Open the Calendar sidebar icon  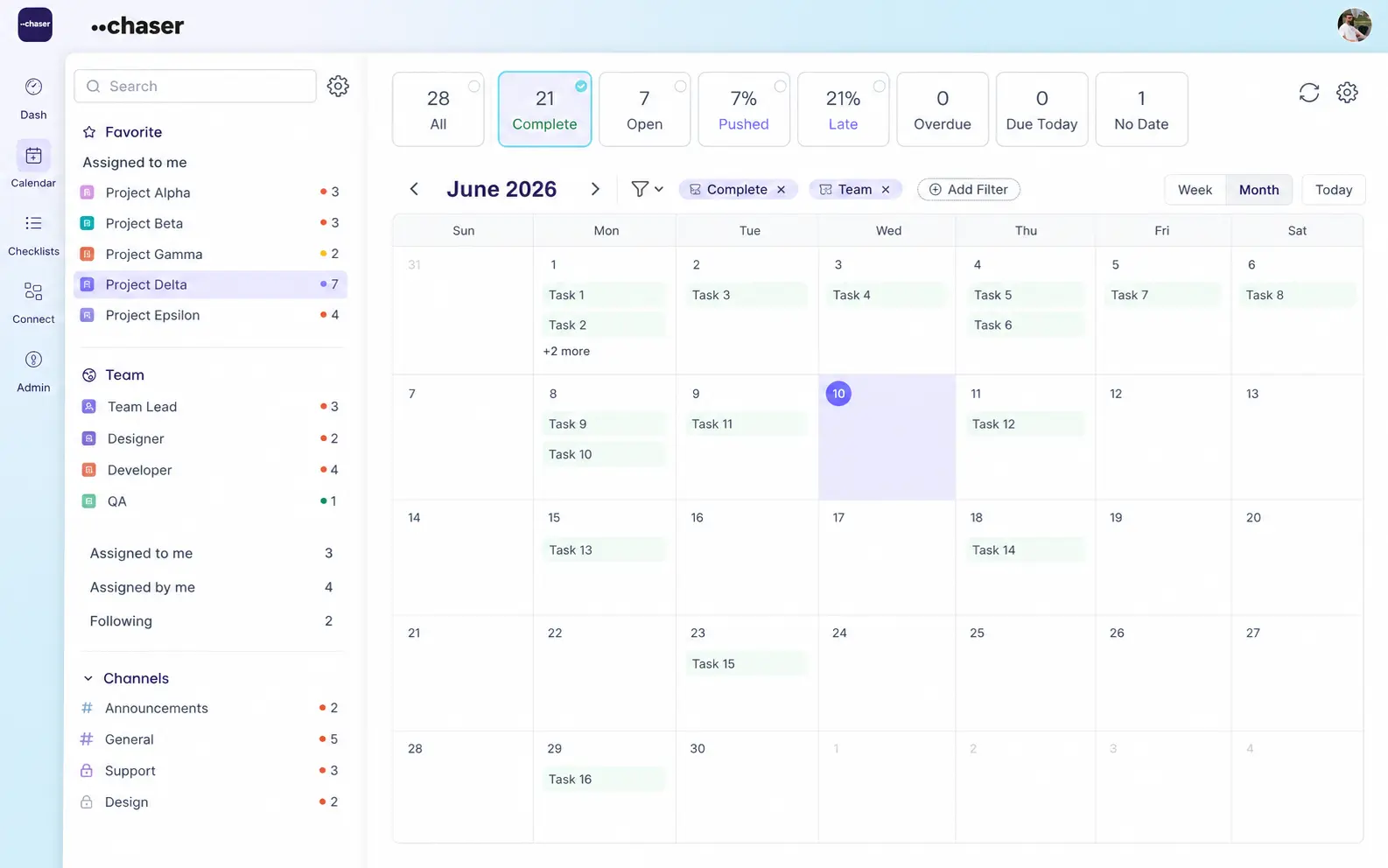(33, 156)
